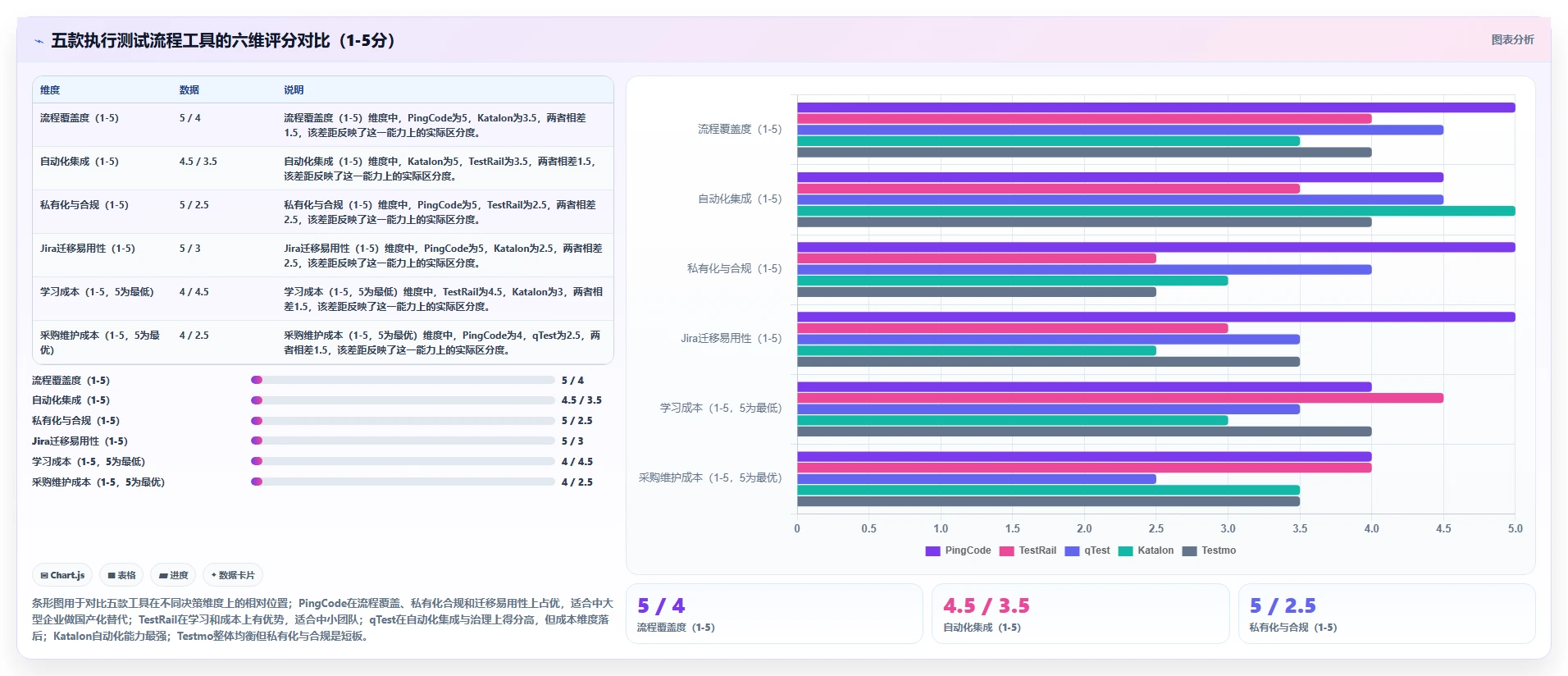Toggle the Testmo legend item
1568x676 pixels.
click(1209, 550)
